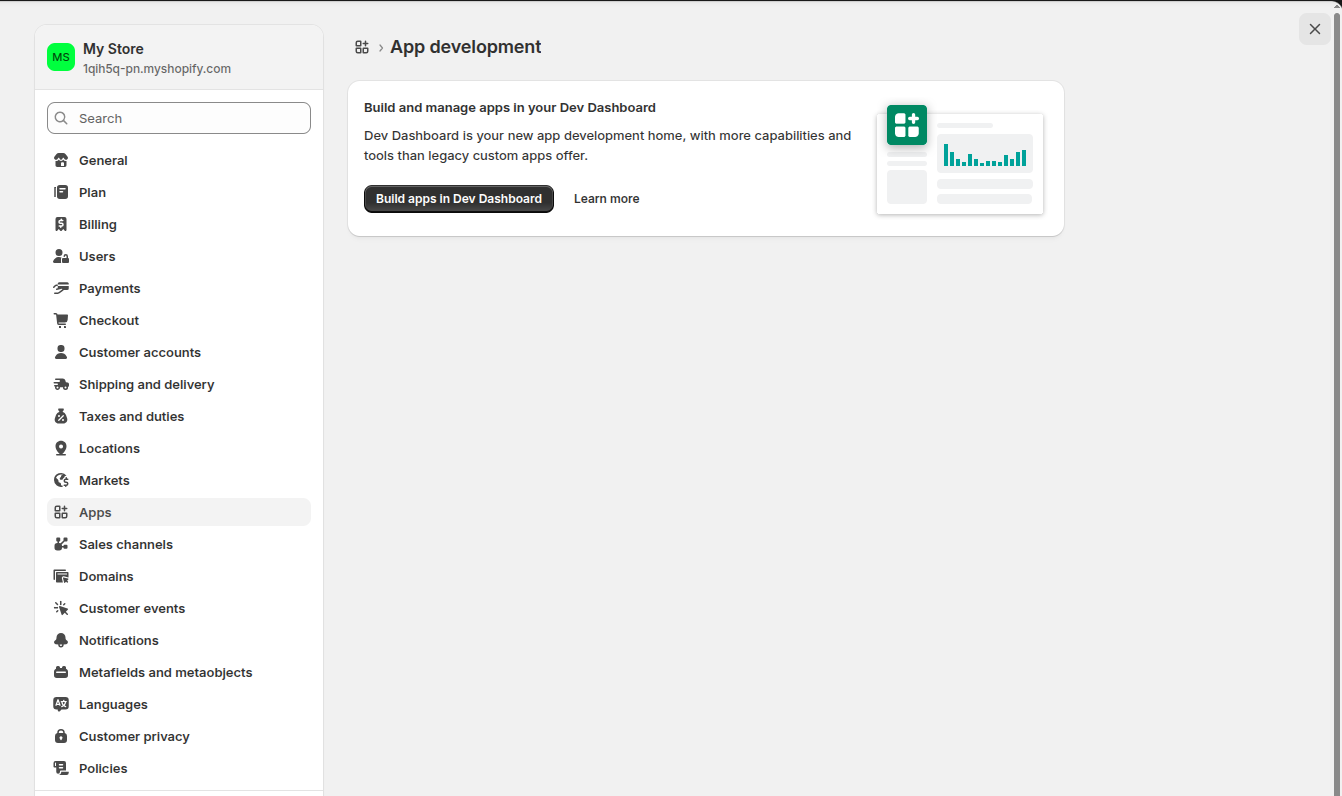Click the green MS store avatar

coord(61,57)
